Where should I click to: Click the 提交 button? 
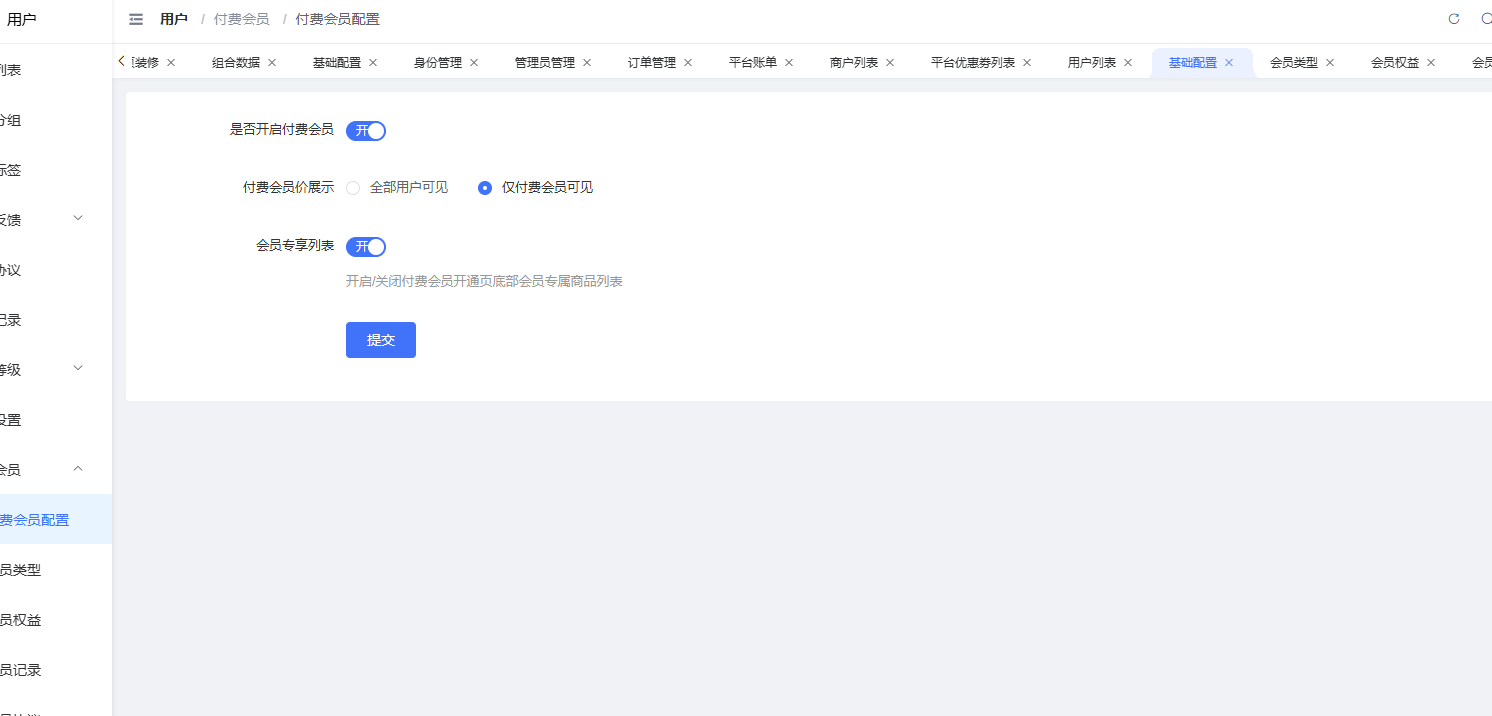click(x=381, y=340)
